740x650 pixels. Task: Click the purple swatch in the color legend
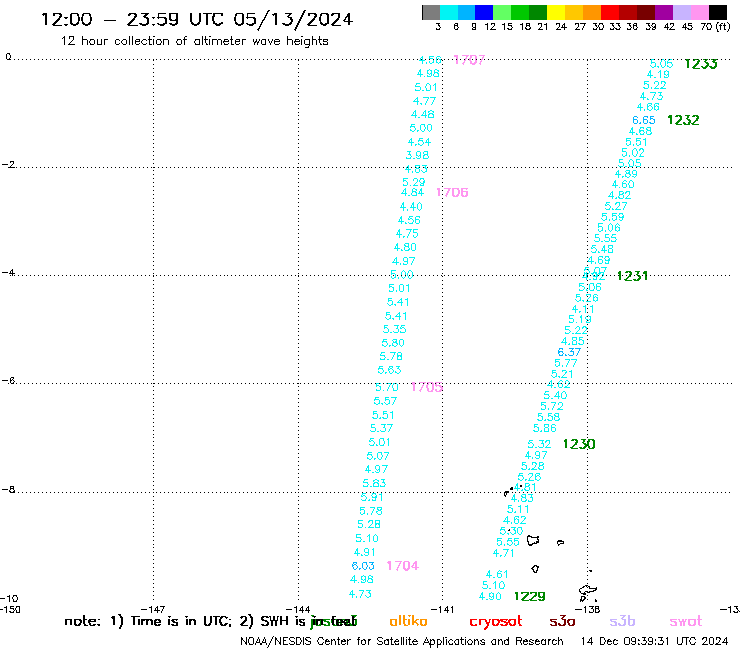[664, 12]
